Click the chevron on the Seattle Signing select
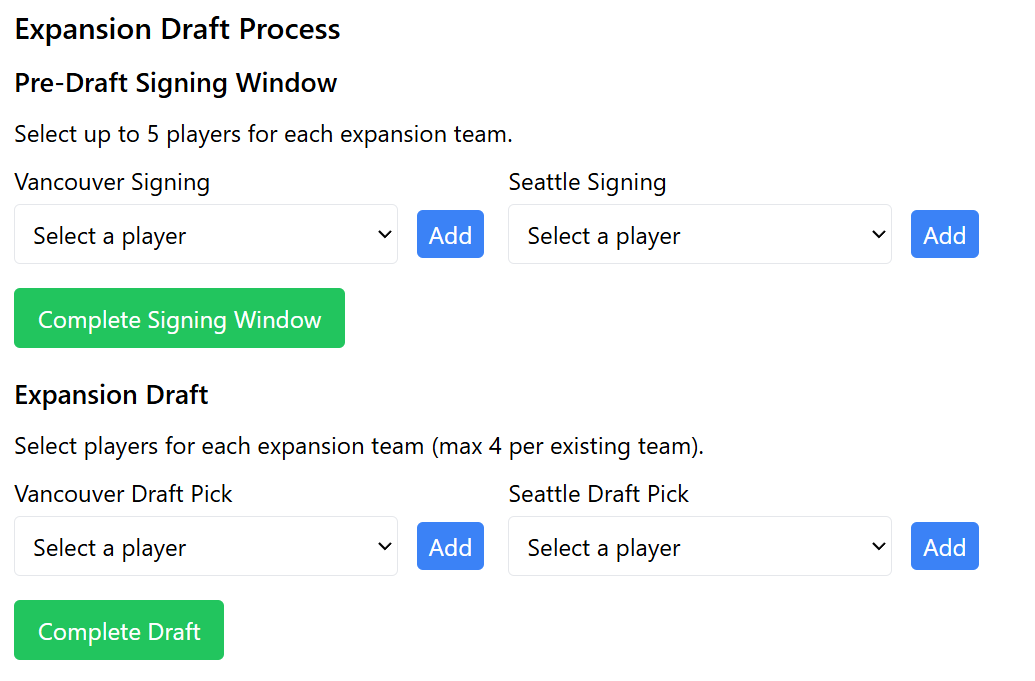 [878, 234]
